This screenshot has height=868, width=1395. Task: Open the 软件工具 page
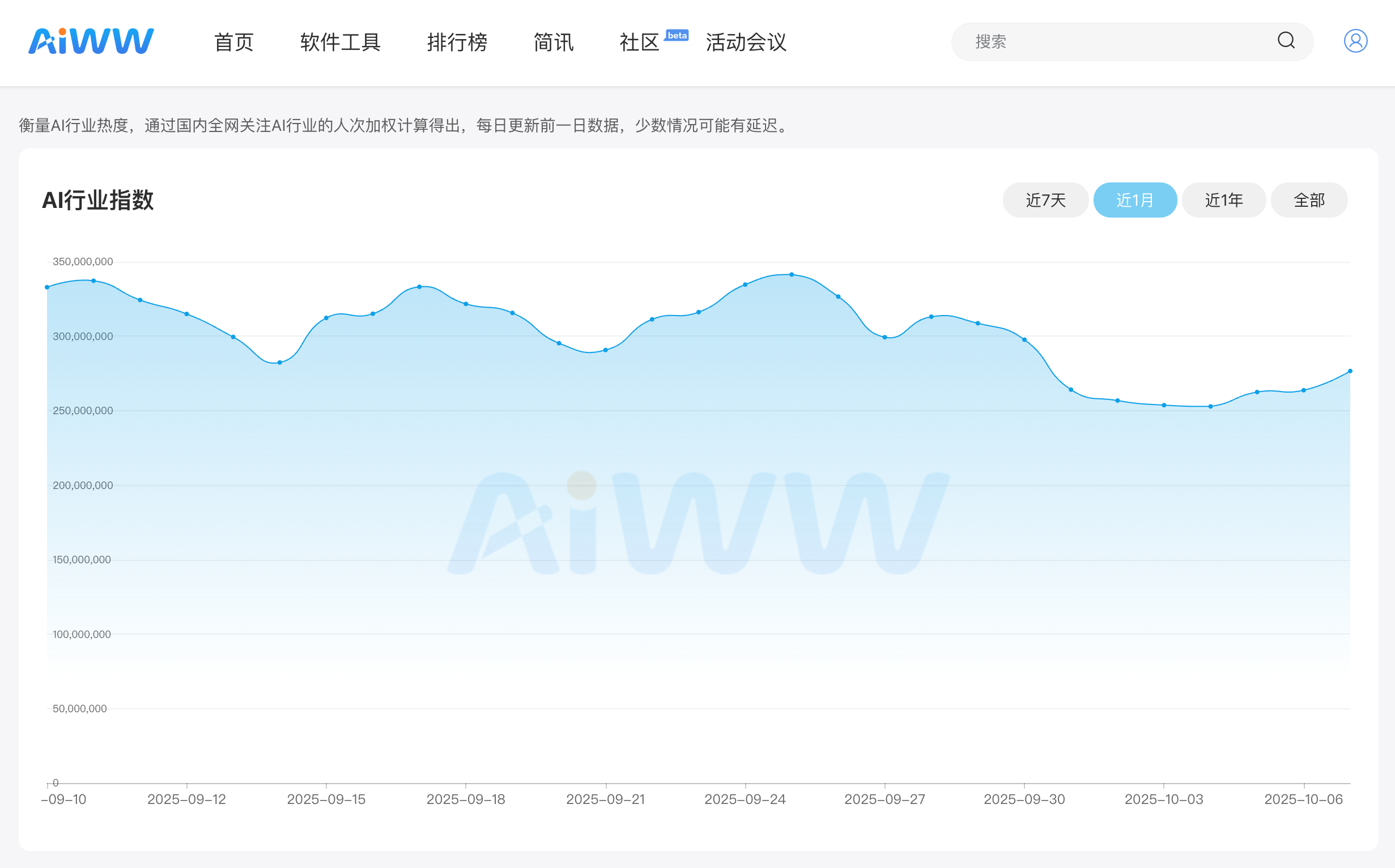coord(341,42)
